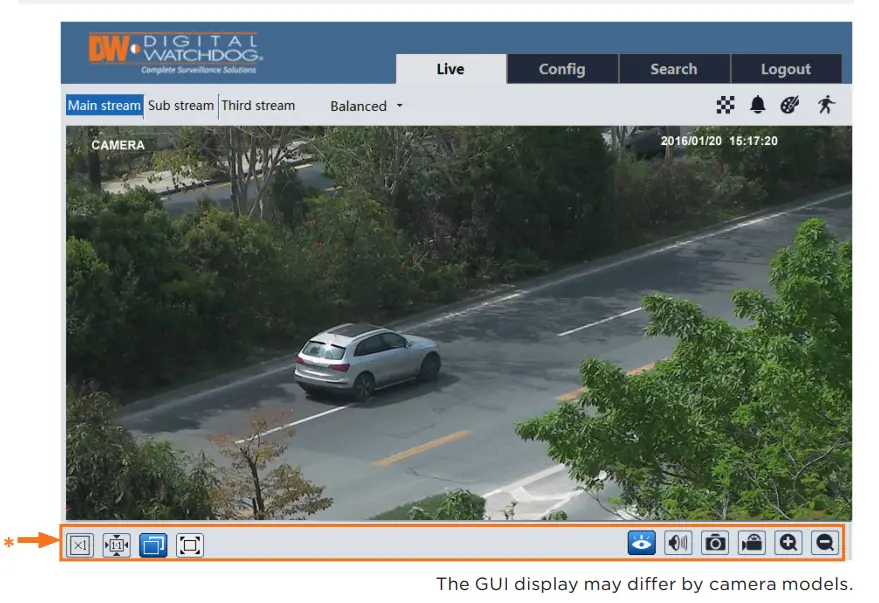Click the color abnormality palette icon
Image resolution: width=879 pixels, height=603 pixels.
(790, 105)
